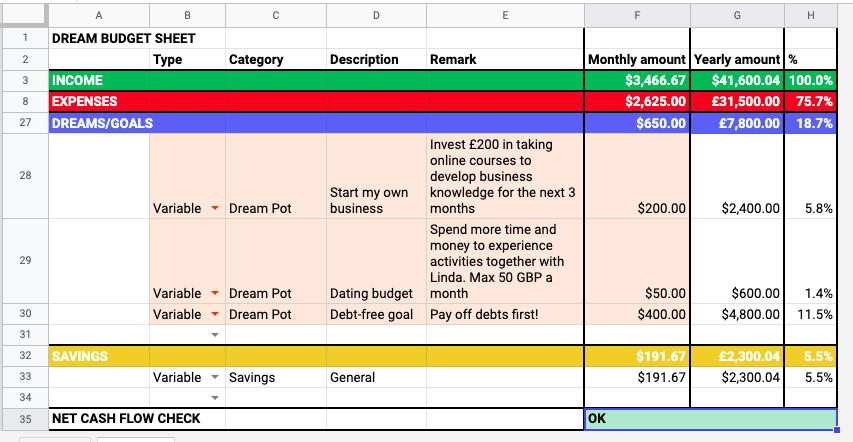Select row 3 header
The height and width of the screenshot is (442, 853).
point(24,80)
